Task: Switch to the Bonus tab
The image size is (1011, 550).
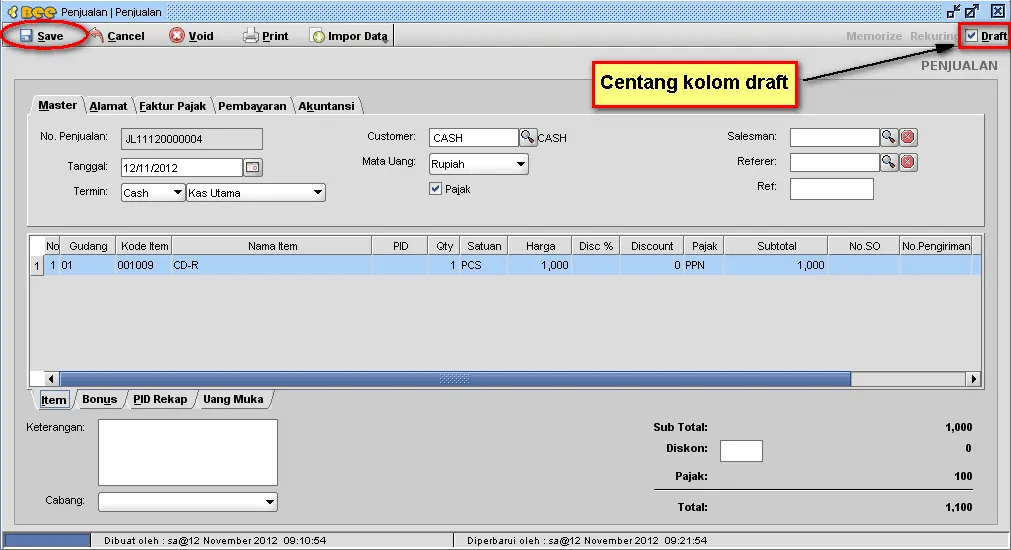Action: point(99,399)
